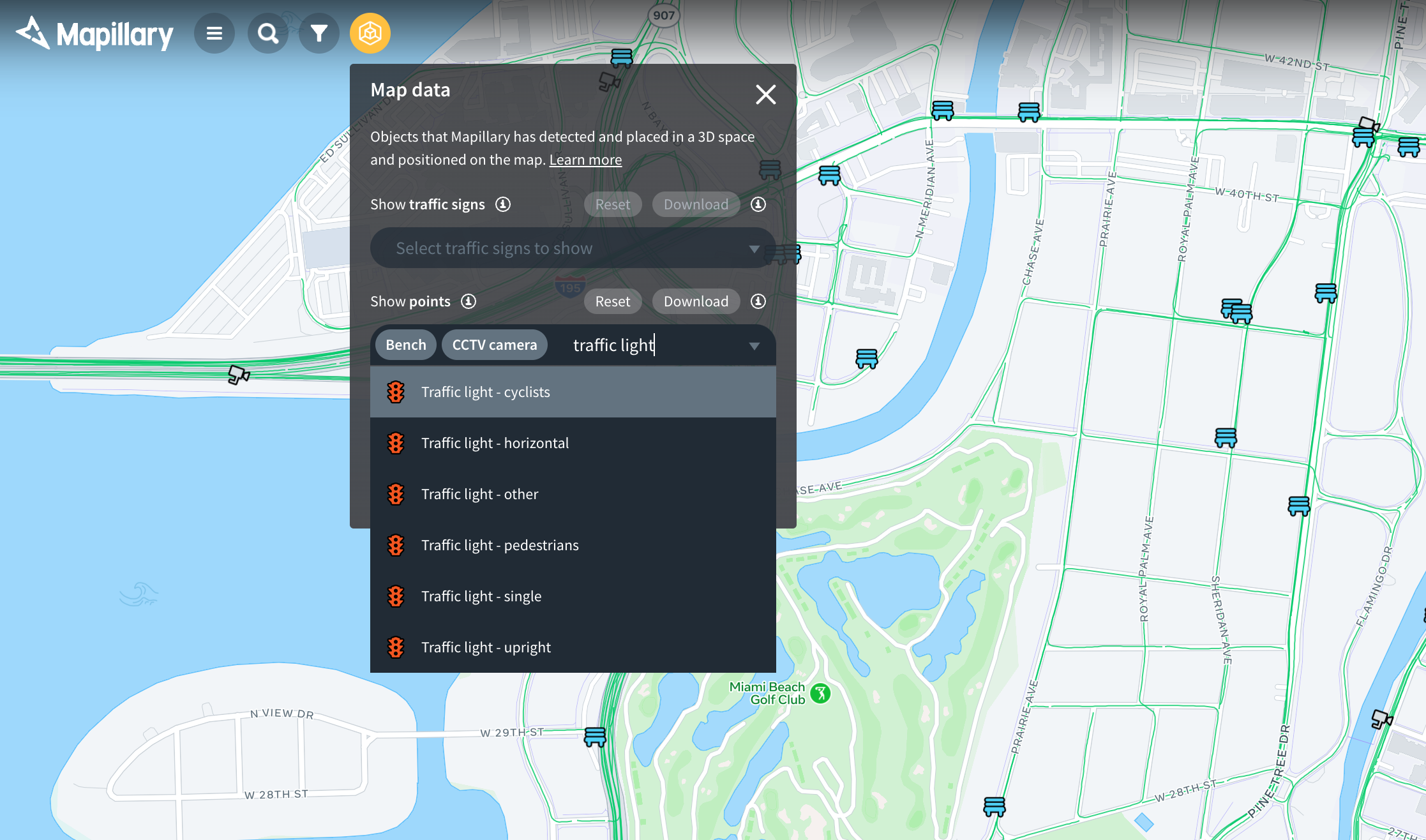Select Traffic light - other

(573, 494)
